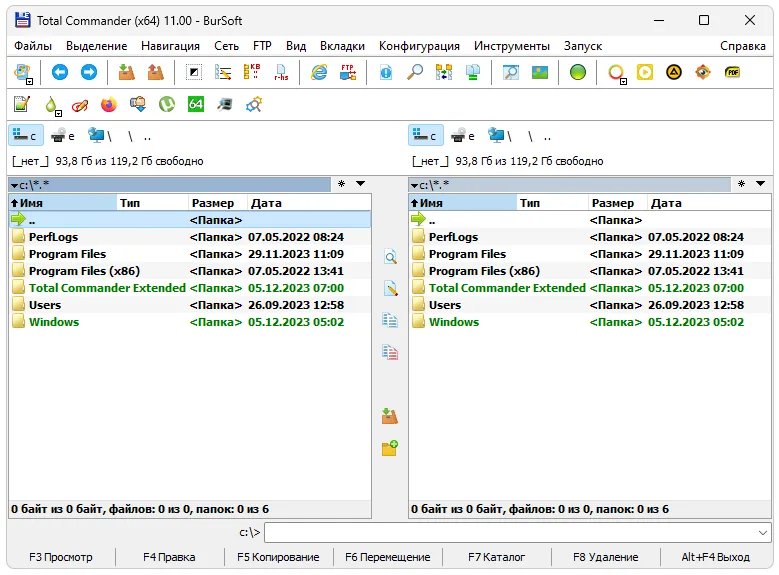Viewport: 779px width, 575px height.
Task: Open dropdown arrow on Control Panel icon
Action: tap(30, 82)
